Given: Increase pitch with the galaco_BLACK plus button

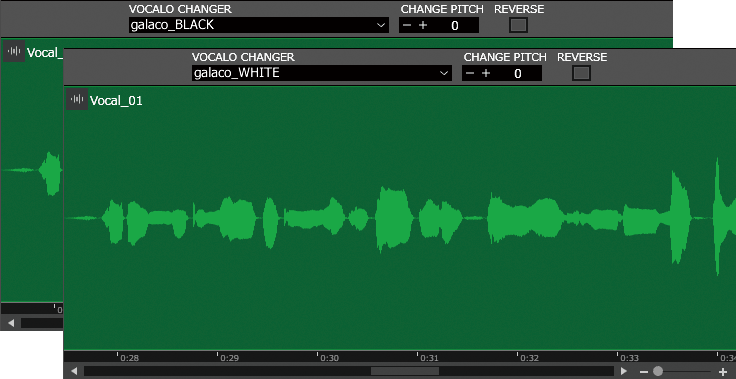Looking at the screenshot, I should [423, 25].
